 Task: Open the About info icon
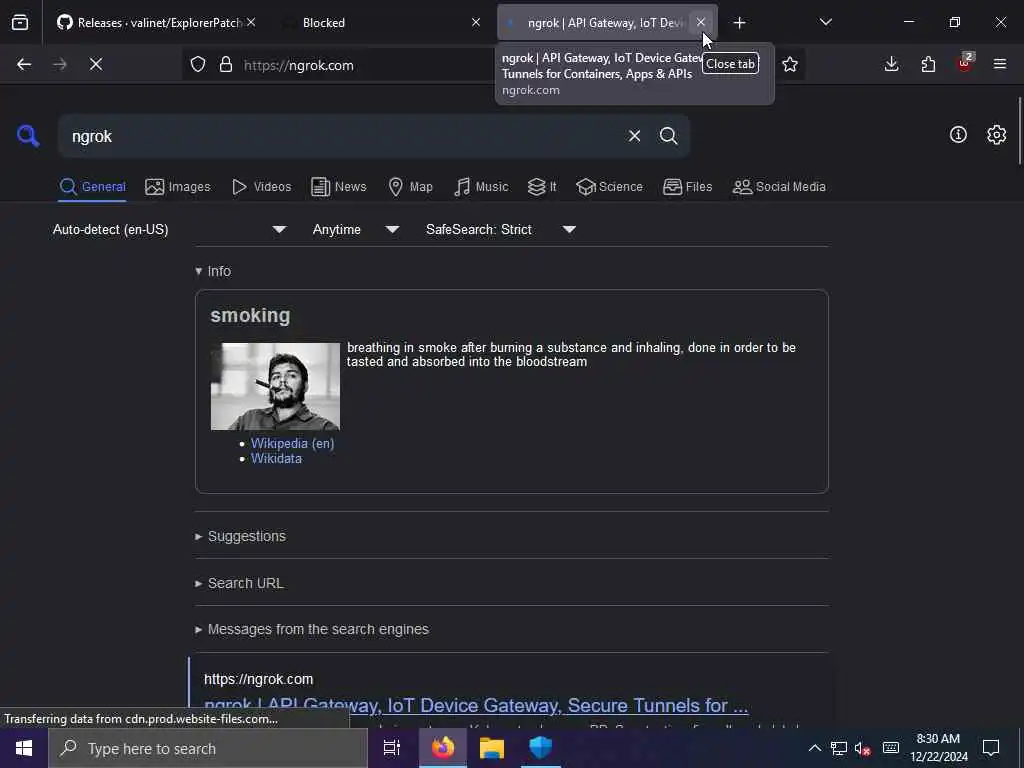click(958, 135)
